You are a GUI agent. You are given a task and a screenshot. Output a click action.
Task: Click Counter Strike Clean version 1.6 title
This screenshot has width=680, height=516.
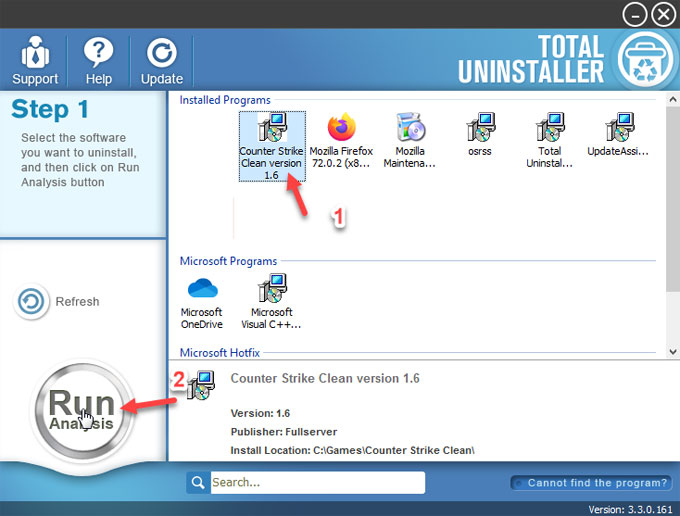click(325, 378)
